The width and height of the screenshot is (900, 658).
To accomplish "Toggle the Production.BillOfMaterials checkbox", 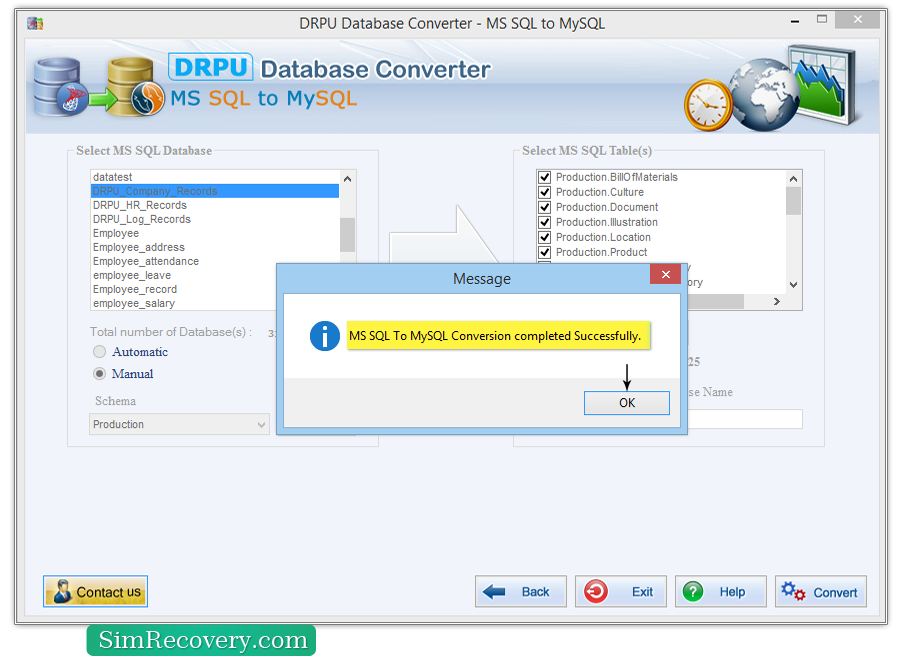I will click(x=544, y=177).
